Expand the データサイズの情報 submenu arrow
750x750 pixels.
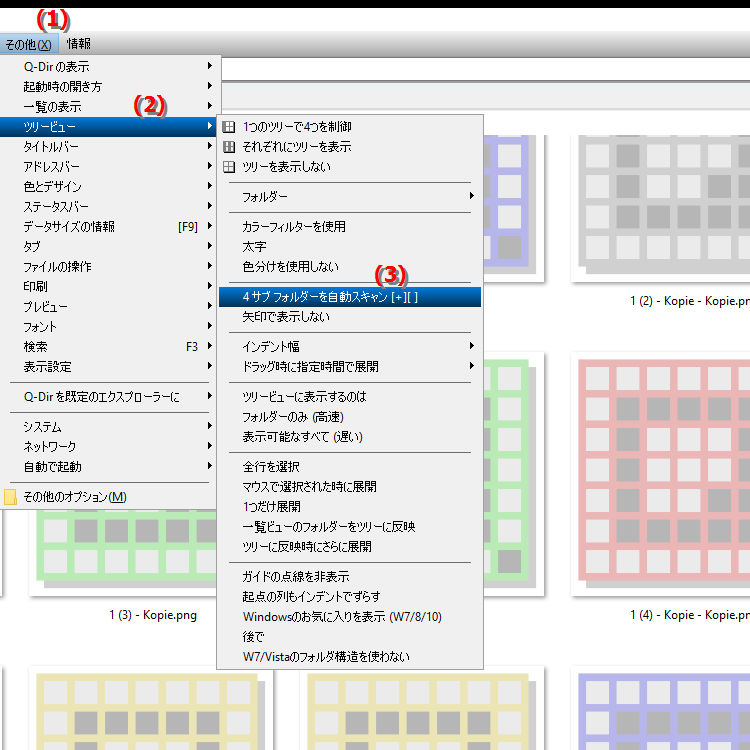(x=210, y=226)
